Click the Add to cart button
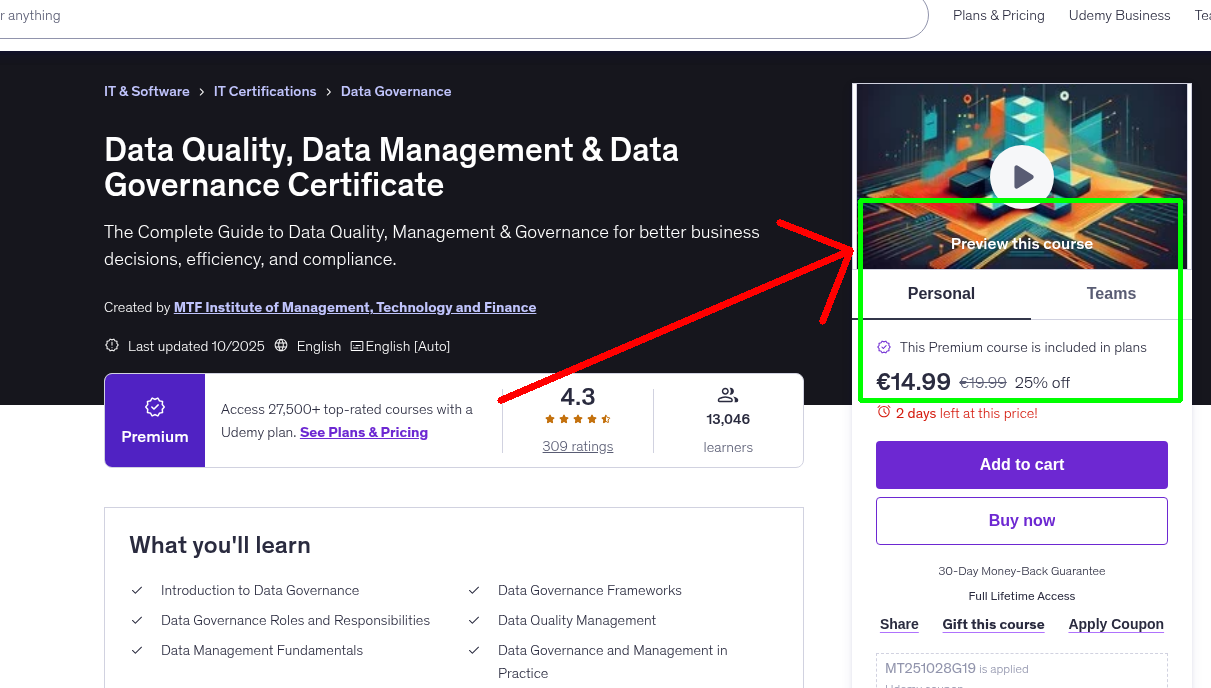Image resolution: width=1211 pixels, height=688 pixels. pos(1021,465)
